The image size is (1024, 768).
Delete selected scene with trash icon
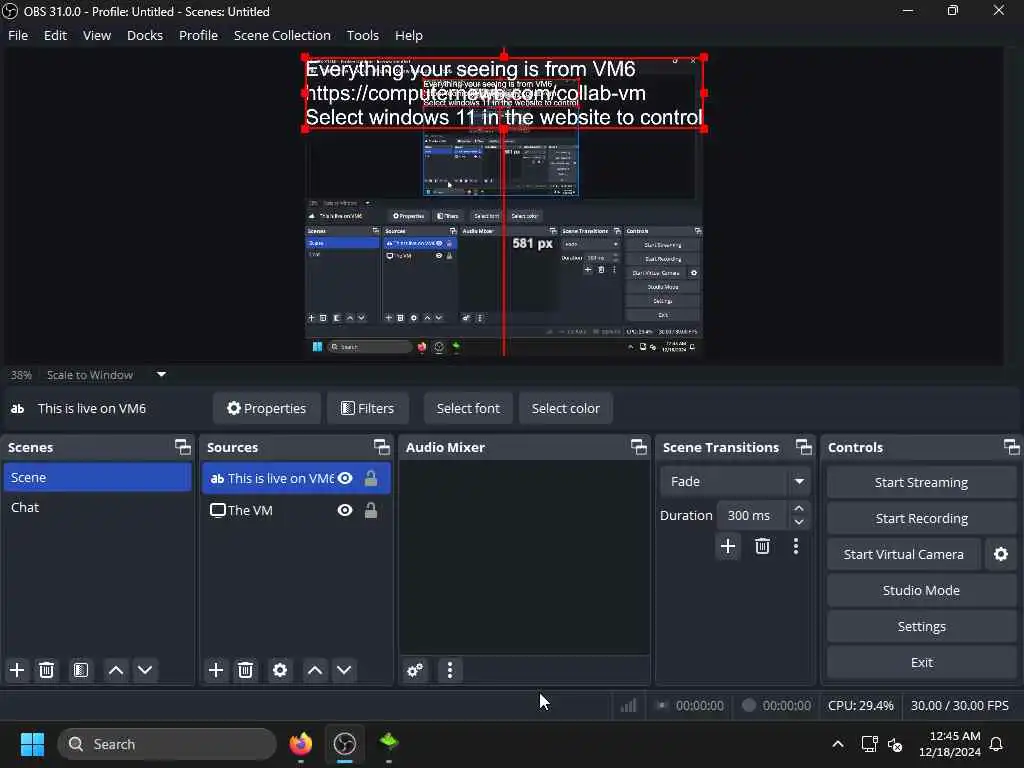click(x=46, y=670)
